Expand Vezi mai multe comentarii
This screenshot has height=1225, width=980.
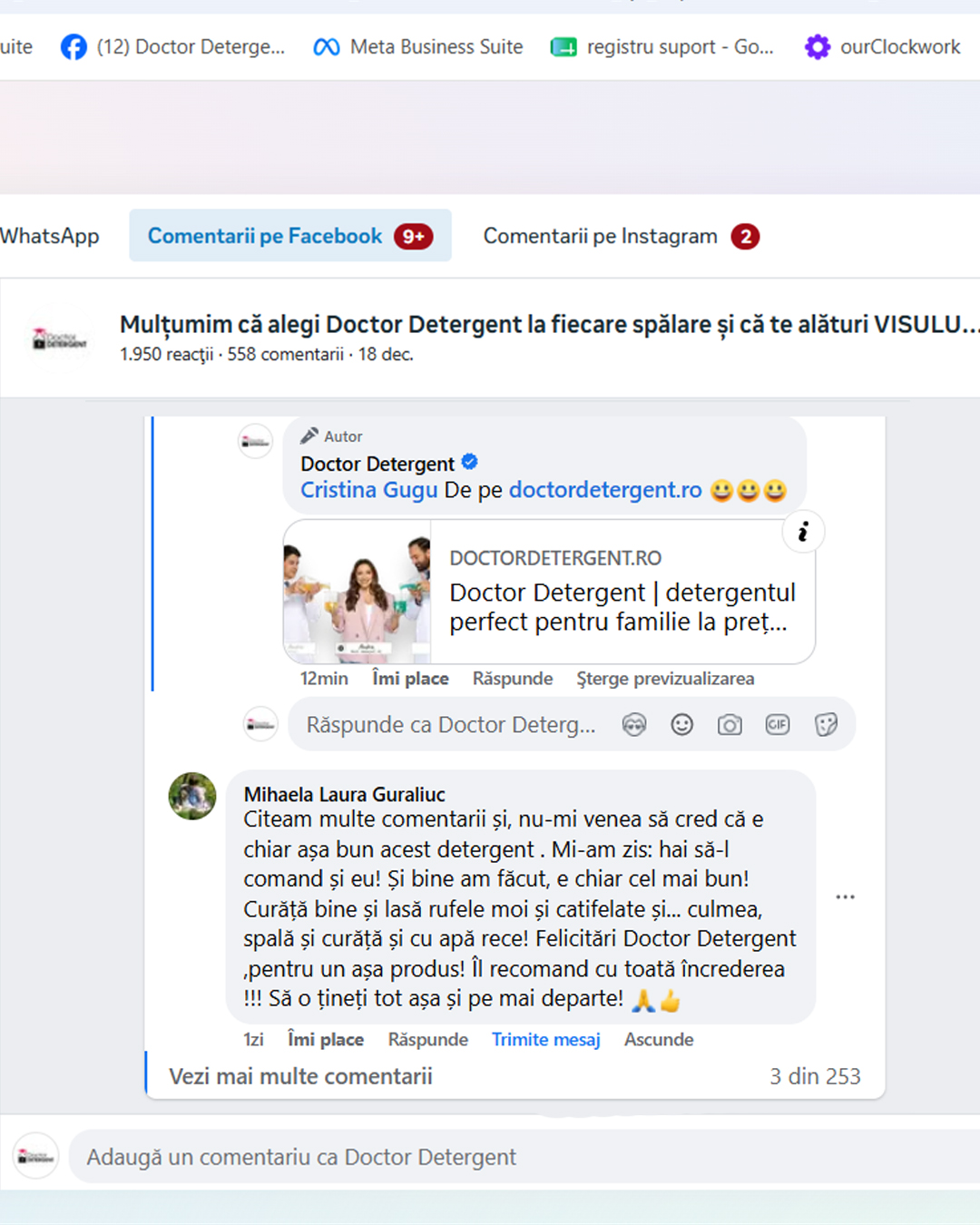coord(300,1076)
